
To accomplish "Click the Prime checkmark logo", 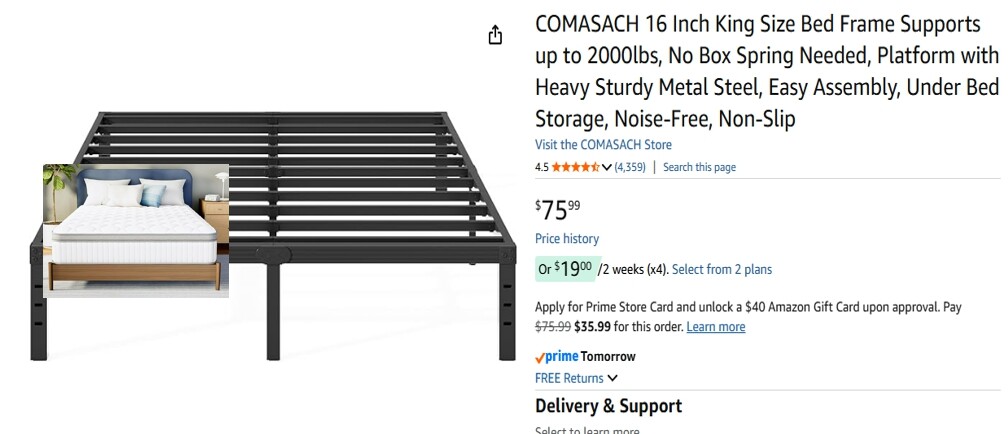I will tap(557, 357).
